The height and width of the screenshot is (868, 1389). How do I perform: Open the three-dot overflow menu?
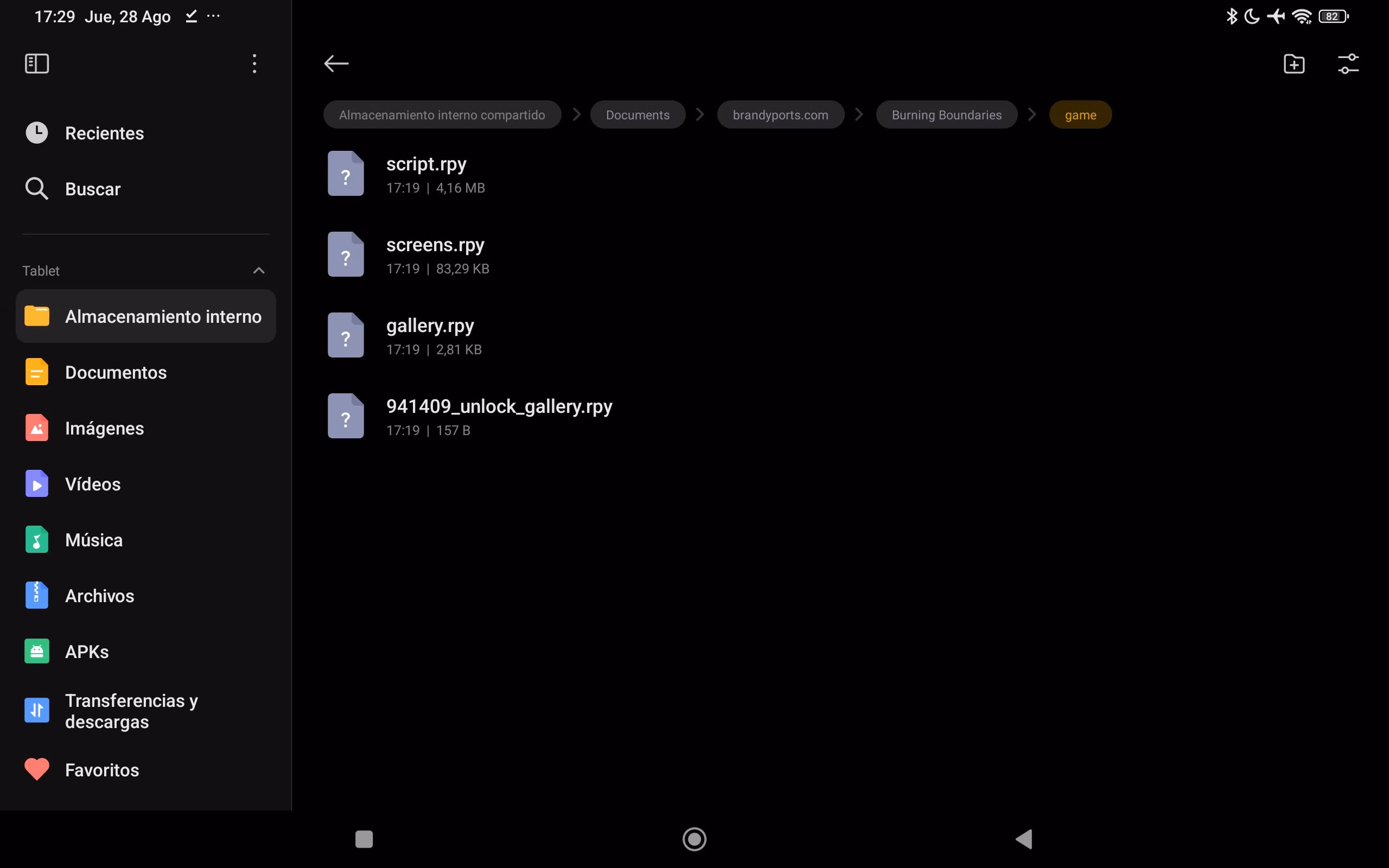click(x=254, y=63)
